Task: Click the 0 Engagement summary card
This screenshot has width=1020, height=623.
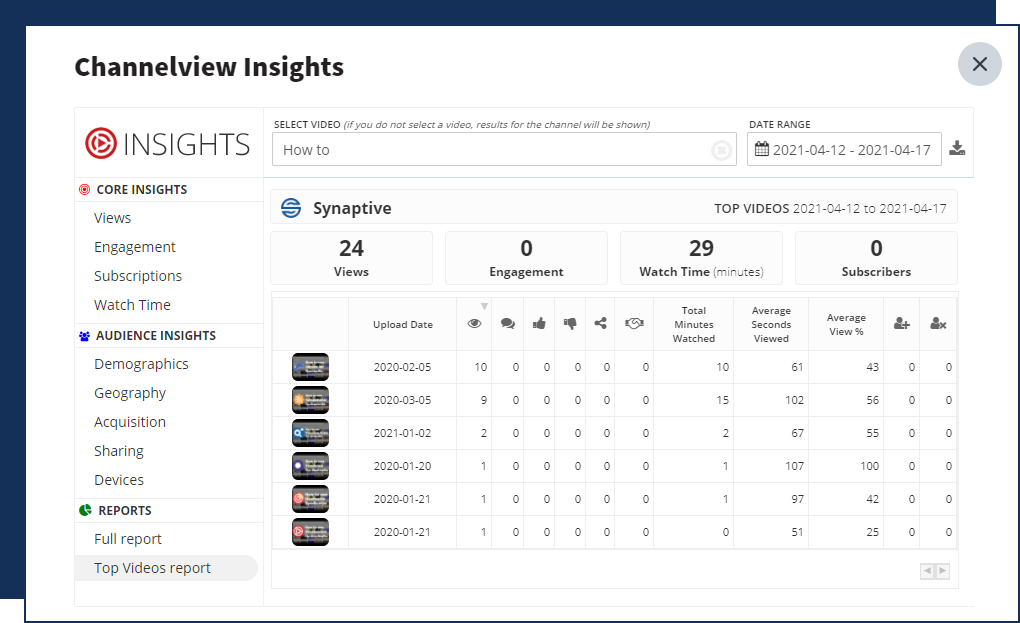Action: click(x=526, y=258)
